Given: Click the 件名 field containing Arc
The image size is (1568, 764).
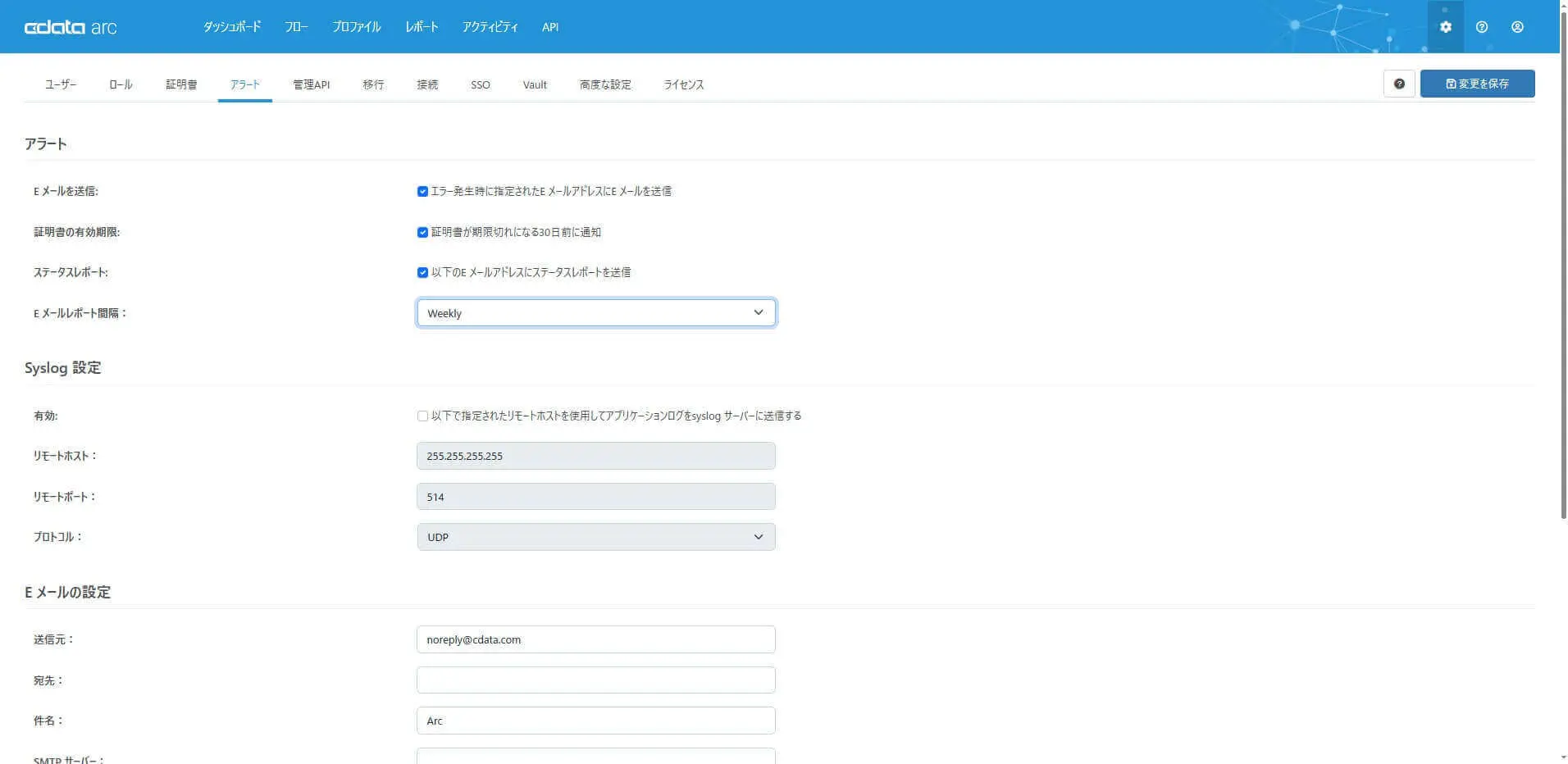Looking at the screenshot, I should [596, 721].
